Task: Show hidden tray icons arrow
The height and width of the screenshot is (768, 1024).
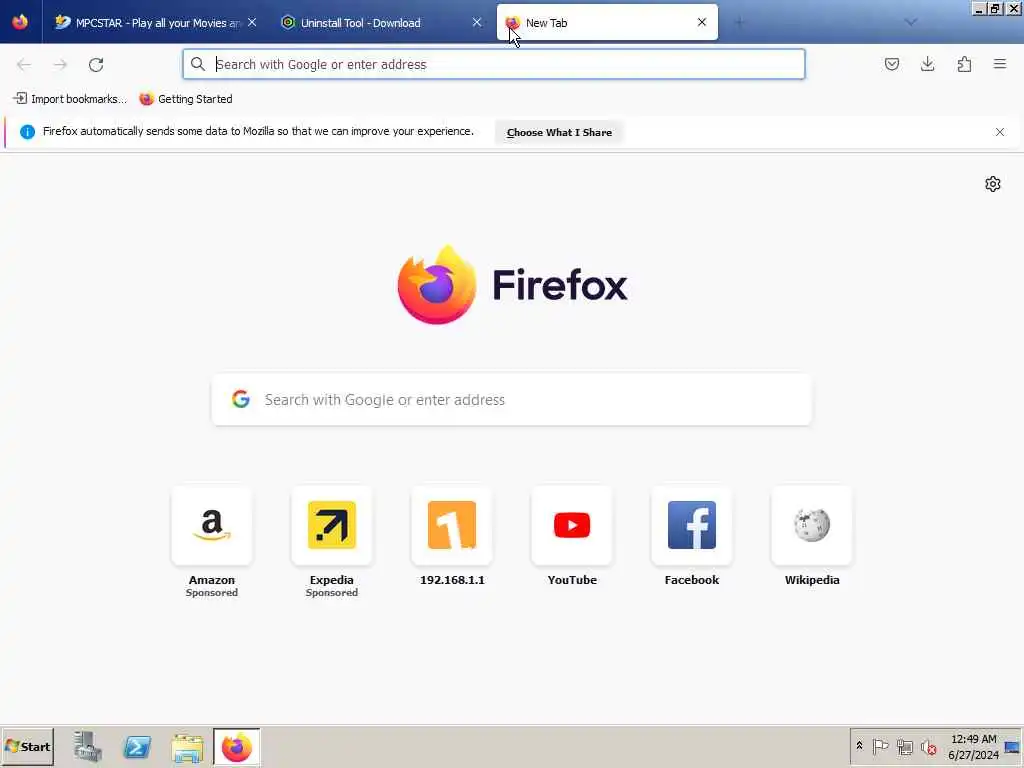Action: coord(859,746)
